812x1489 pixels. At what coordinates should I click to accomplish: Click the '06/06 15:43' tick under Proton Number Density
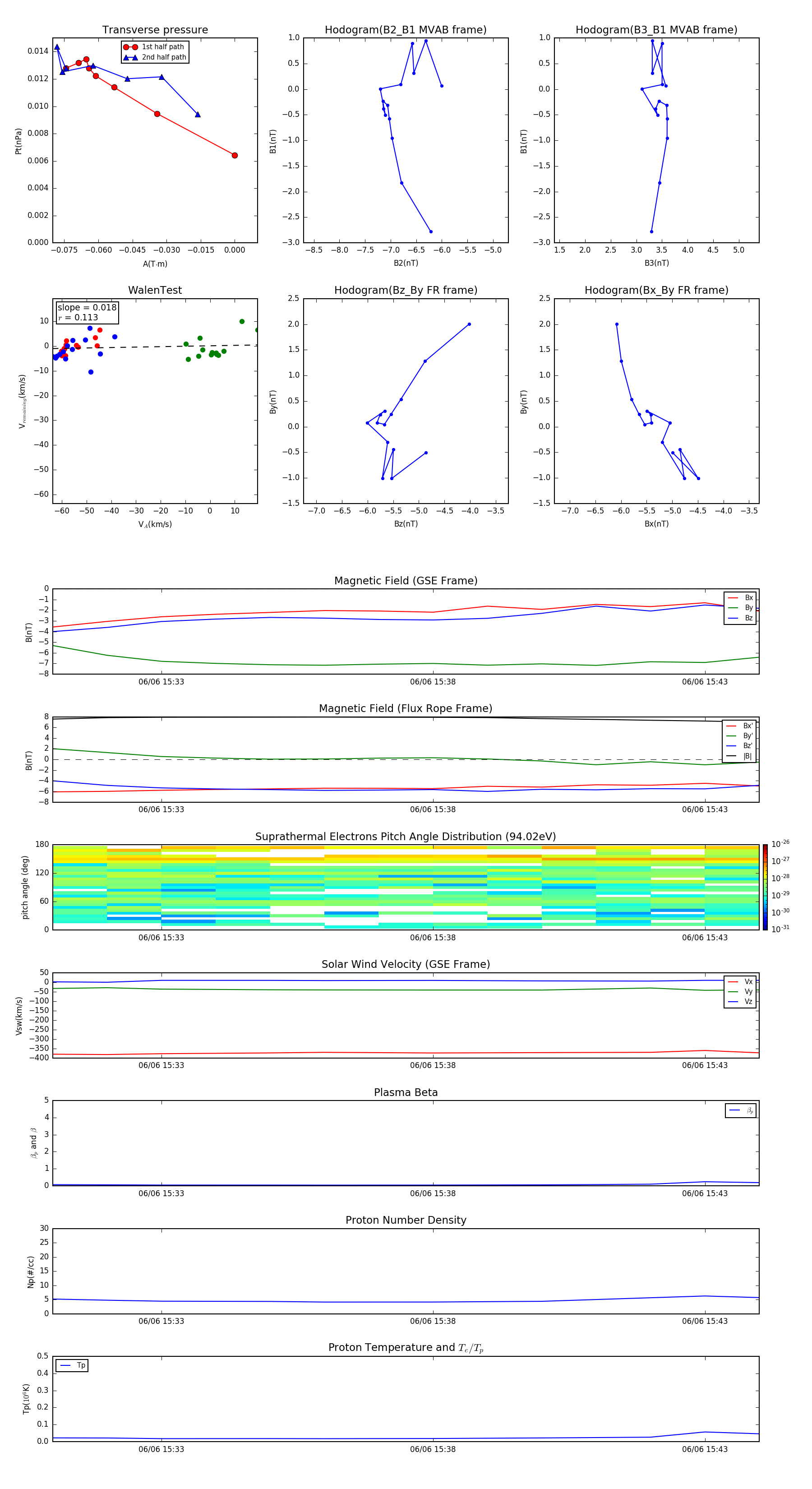tap(705, 1321)
